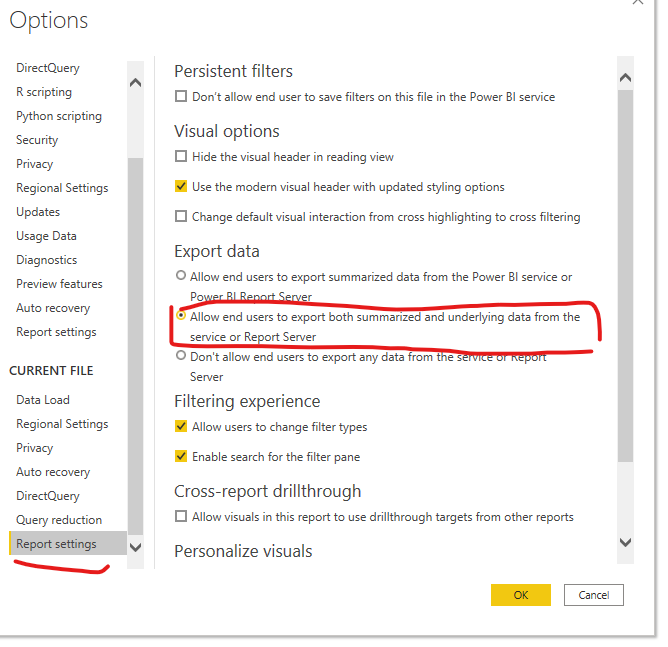This screenshot has height=647, width=668.
Task: Enable 'Hide the visual header in reading view'
Action: (x=181, y=156)
